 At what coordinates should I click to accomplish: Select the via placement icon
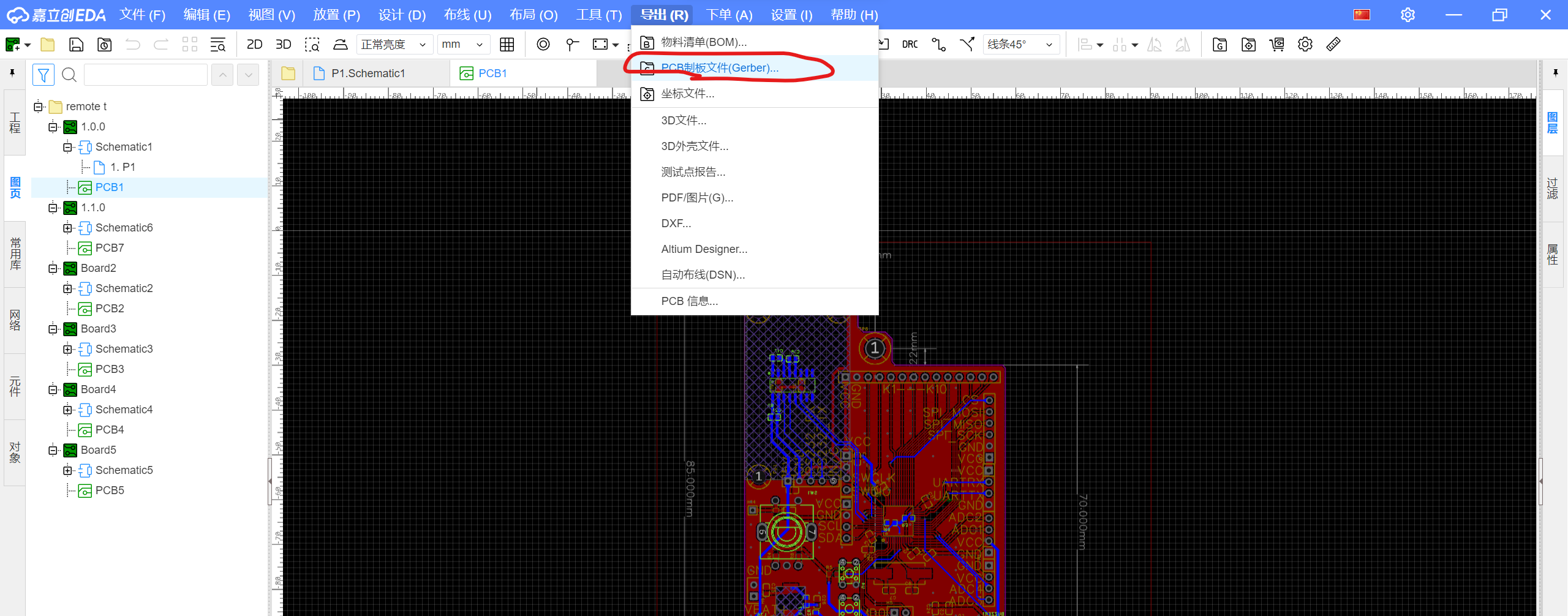543,45
